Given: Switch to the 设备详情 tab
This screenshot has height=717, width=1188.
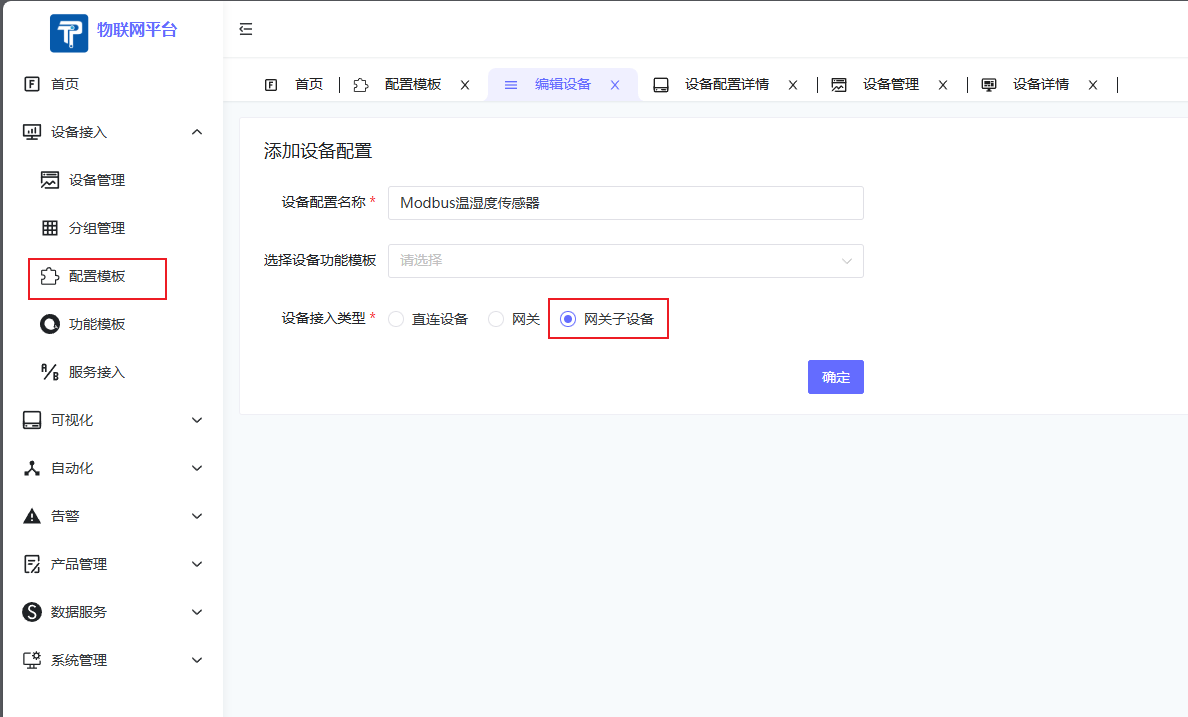Looking at the screenshot, I should 1040,85.
